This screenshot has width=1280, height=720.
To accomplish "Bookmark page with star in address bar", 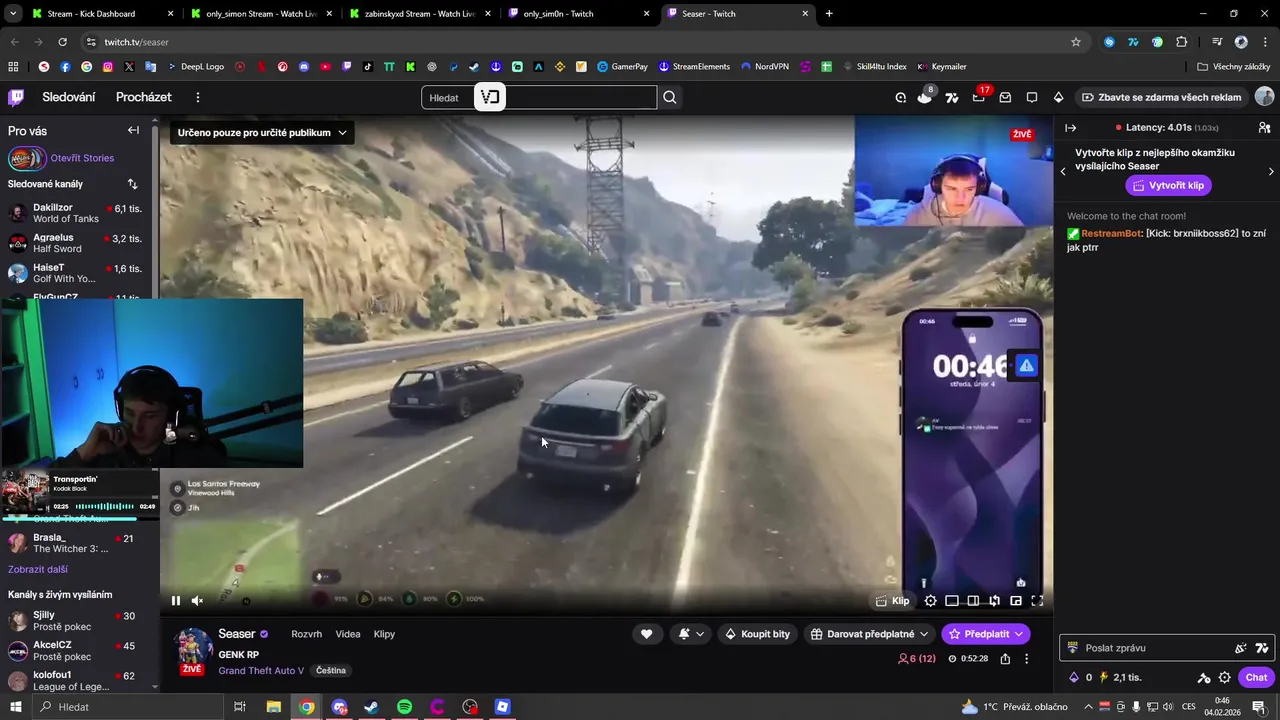I will (1076, 42).
